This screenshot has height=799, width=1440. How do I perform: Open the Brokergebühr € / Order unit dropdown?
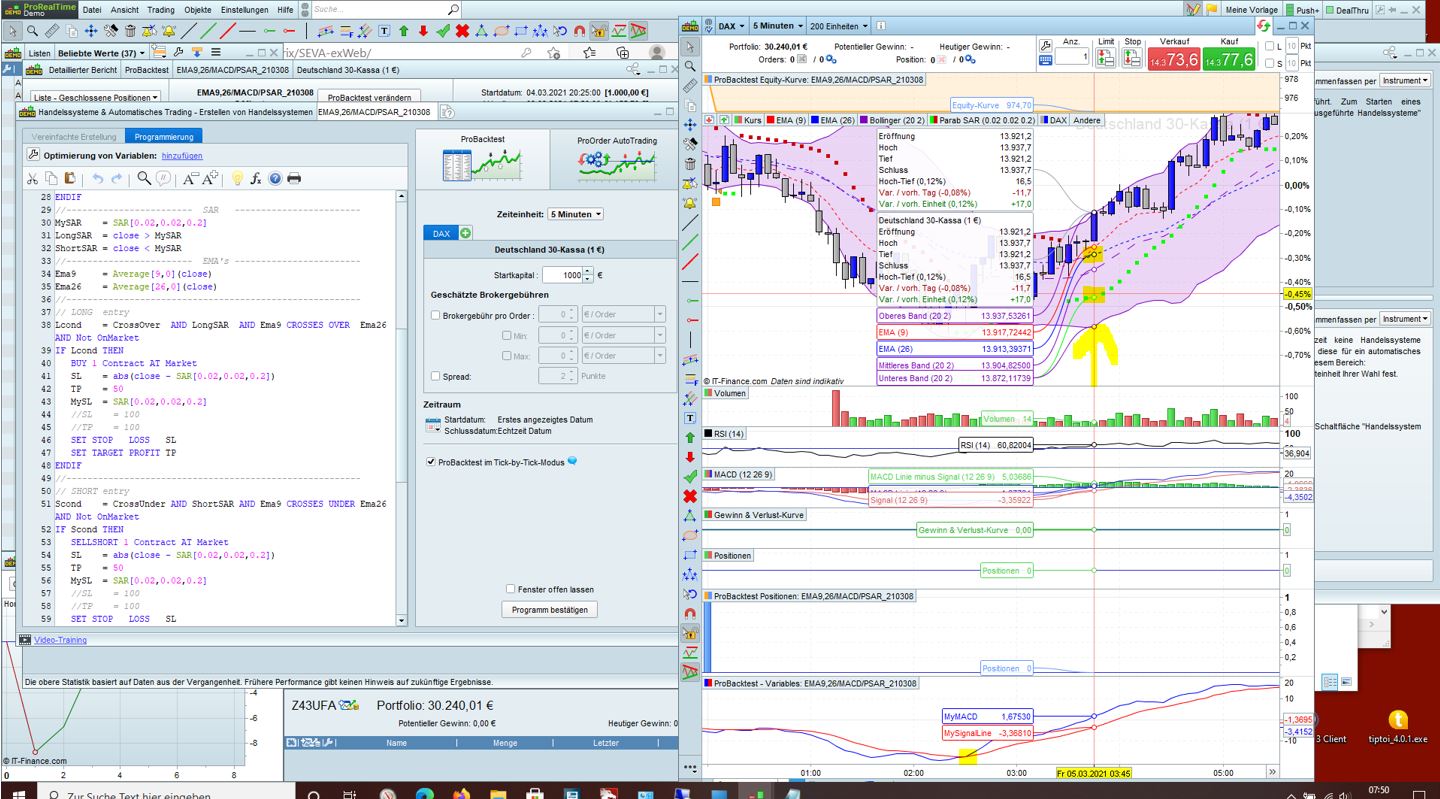623,315
